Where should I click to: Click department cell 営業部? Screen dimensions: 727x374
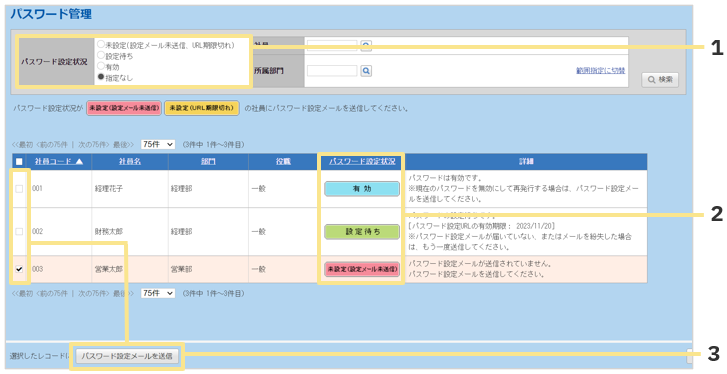tap(181, 269)
